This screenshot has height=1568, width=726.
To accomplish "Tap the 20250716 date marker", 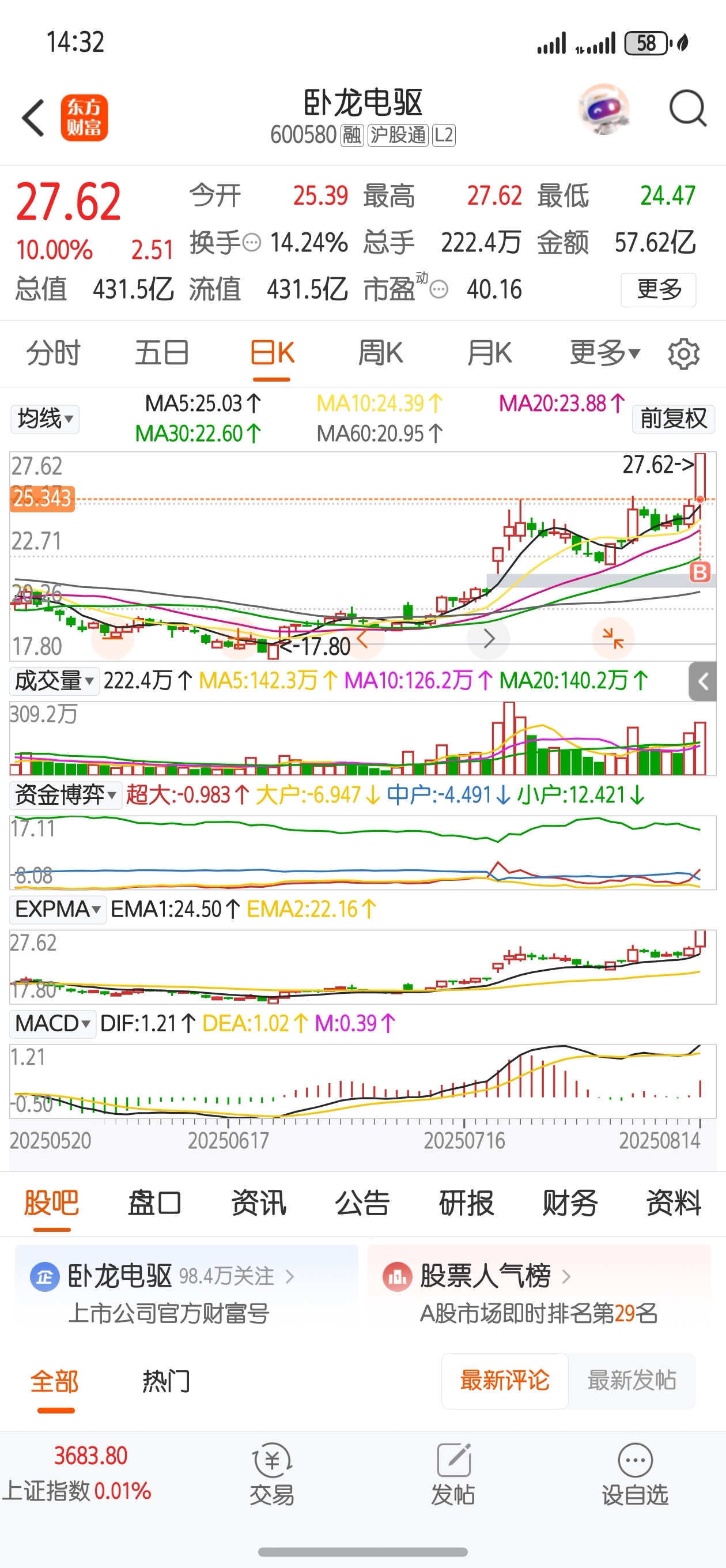I will click(464, 1141).
